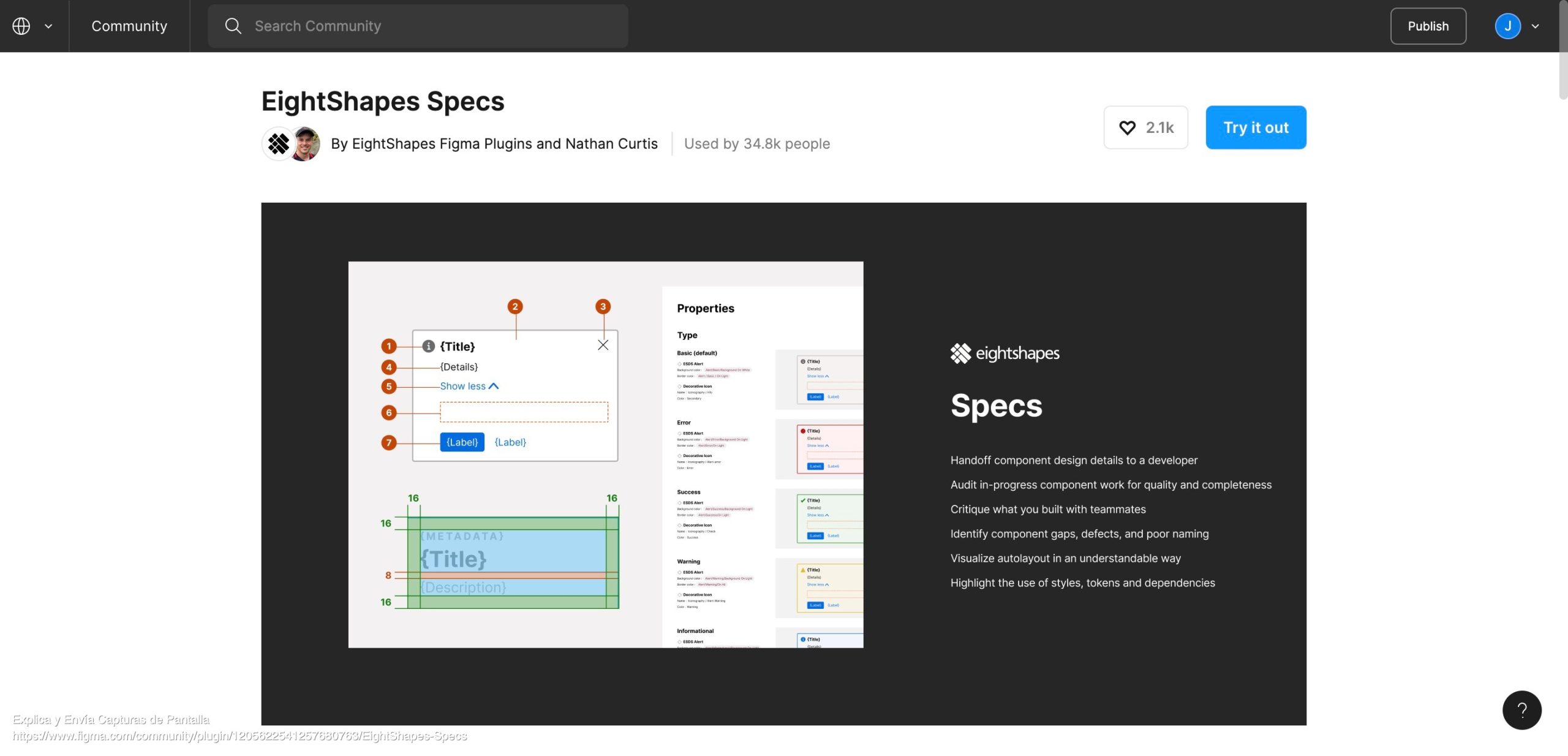Select the Community menu tab

click(129, 25)
